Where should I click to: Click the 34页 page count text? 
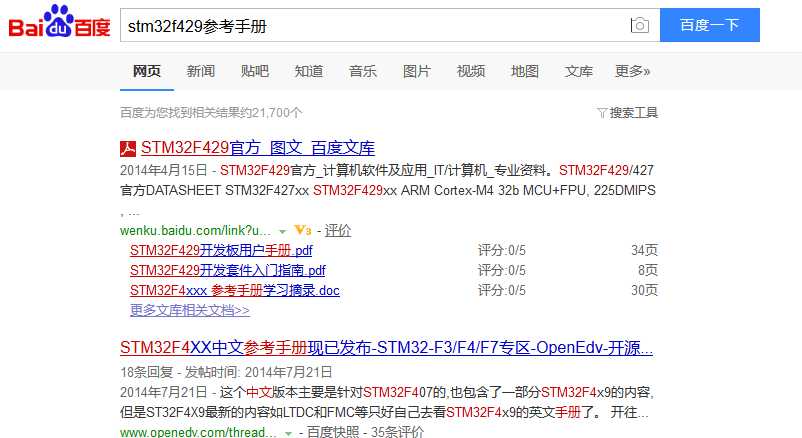(644, 250)
